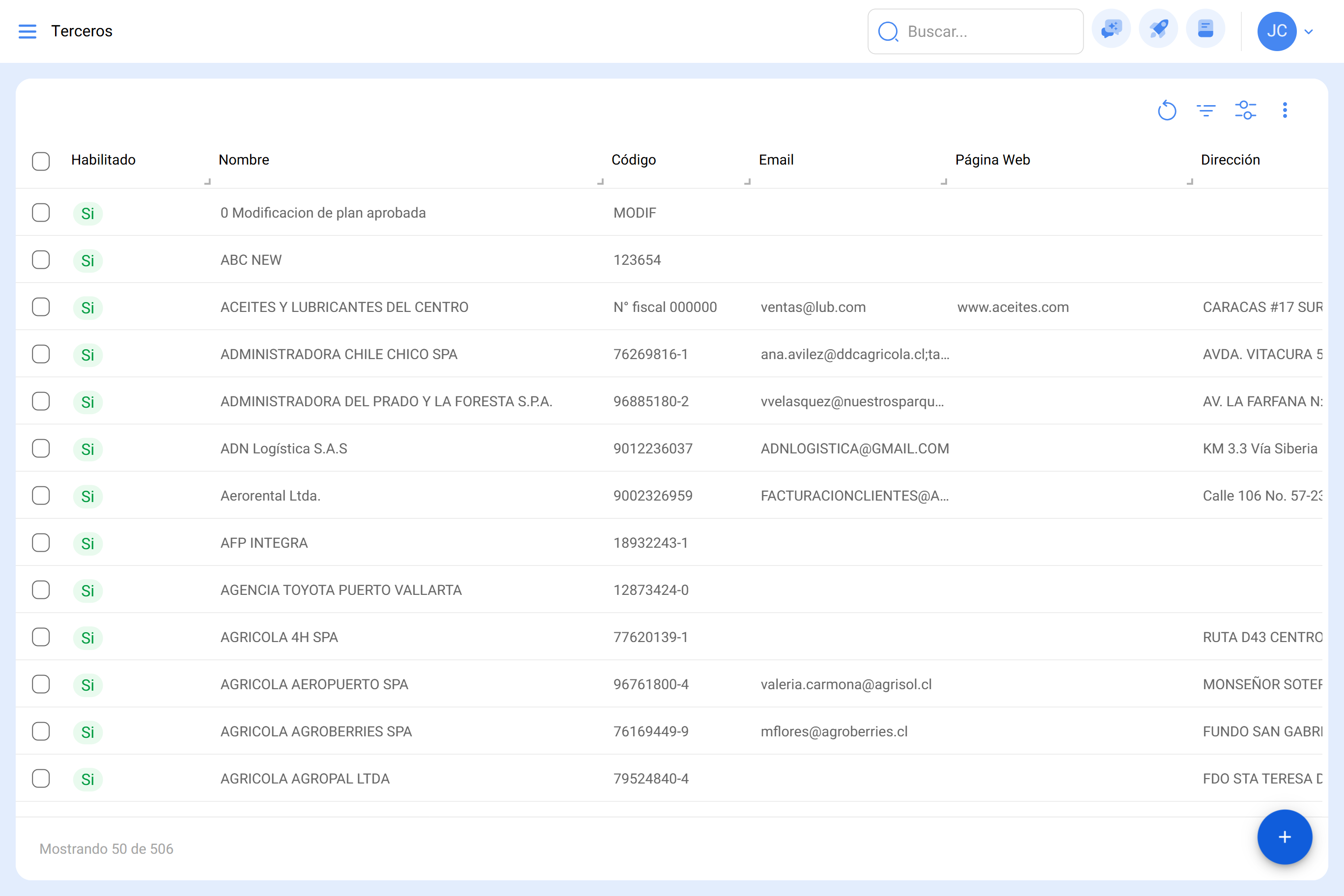Click the valeria.carmona@agrisol.cl email cell
The height and width of the screenshot is (896, 1344).
pos(846,685)
